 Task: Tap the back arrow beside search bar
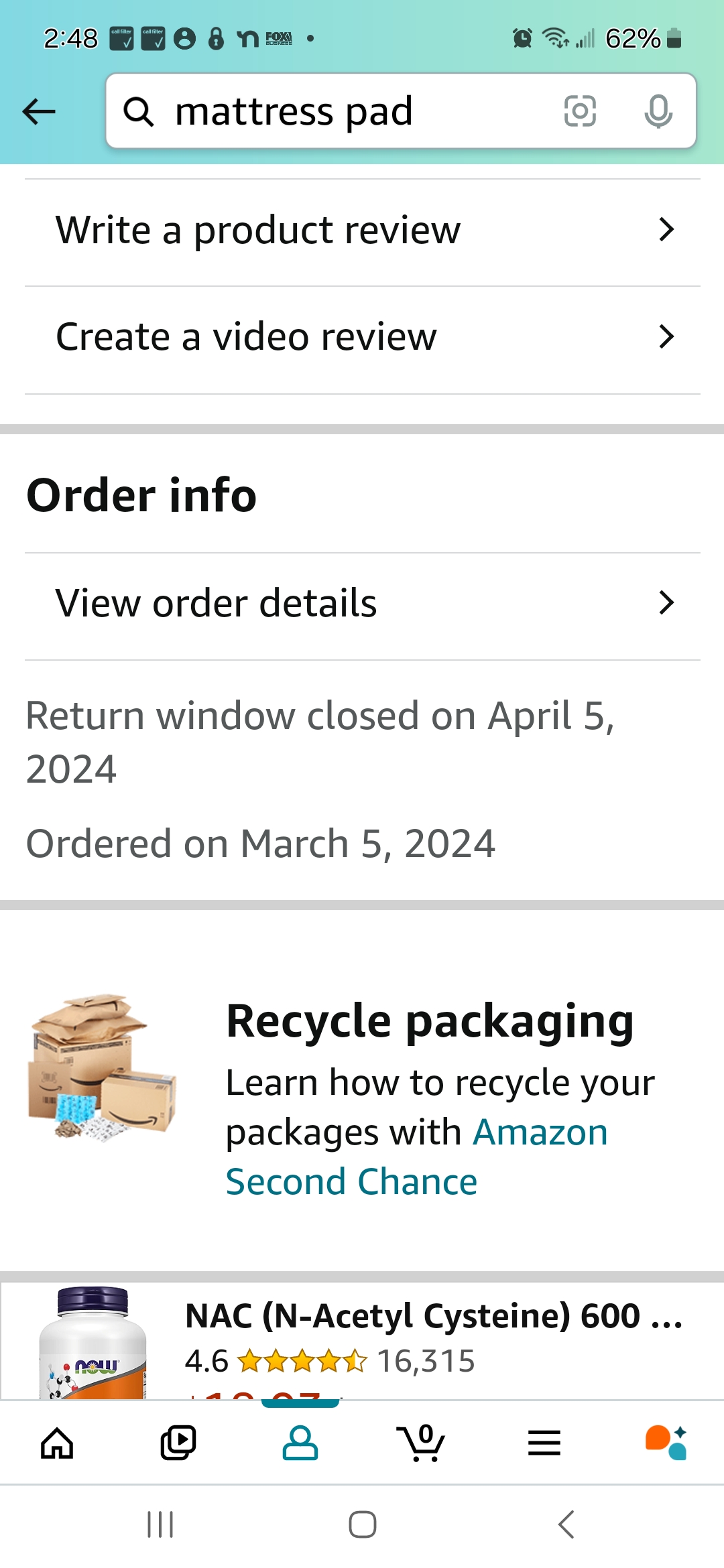pos(39,111)
